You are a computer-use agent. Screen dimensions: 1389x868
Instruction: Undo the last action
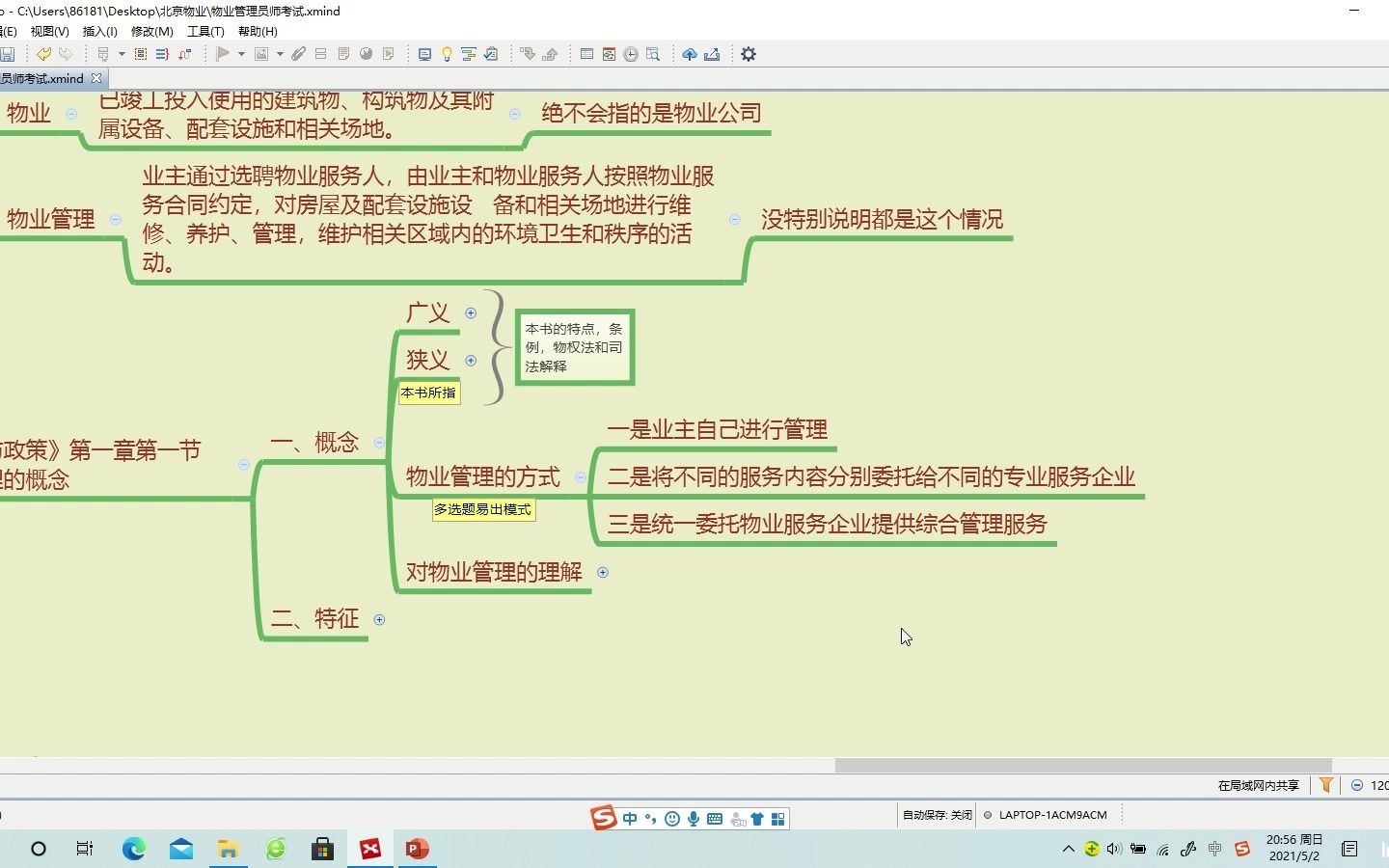(43, 54)
